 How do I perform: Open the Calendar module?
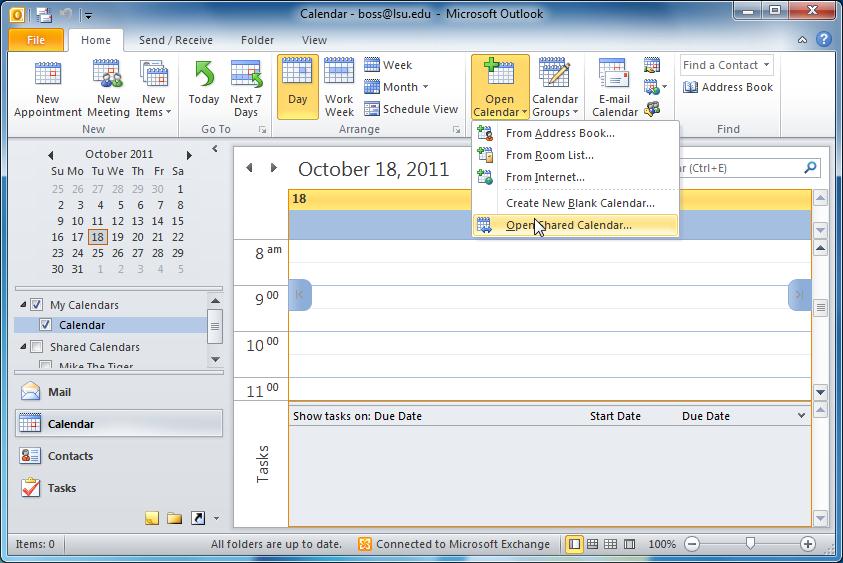point(118,424)
